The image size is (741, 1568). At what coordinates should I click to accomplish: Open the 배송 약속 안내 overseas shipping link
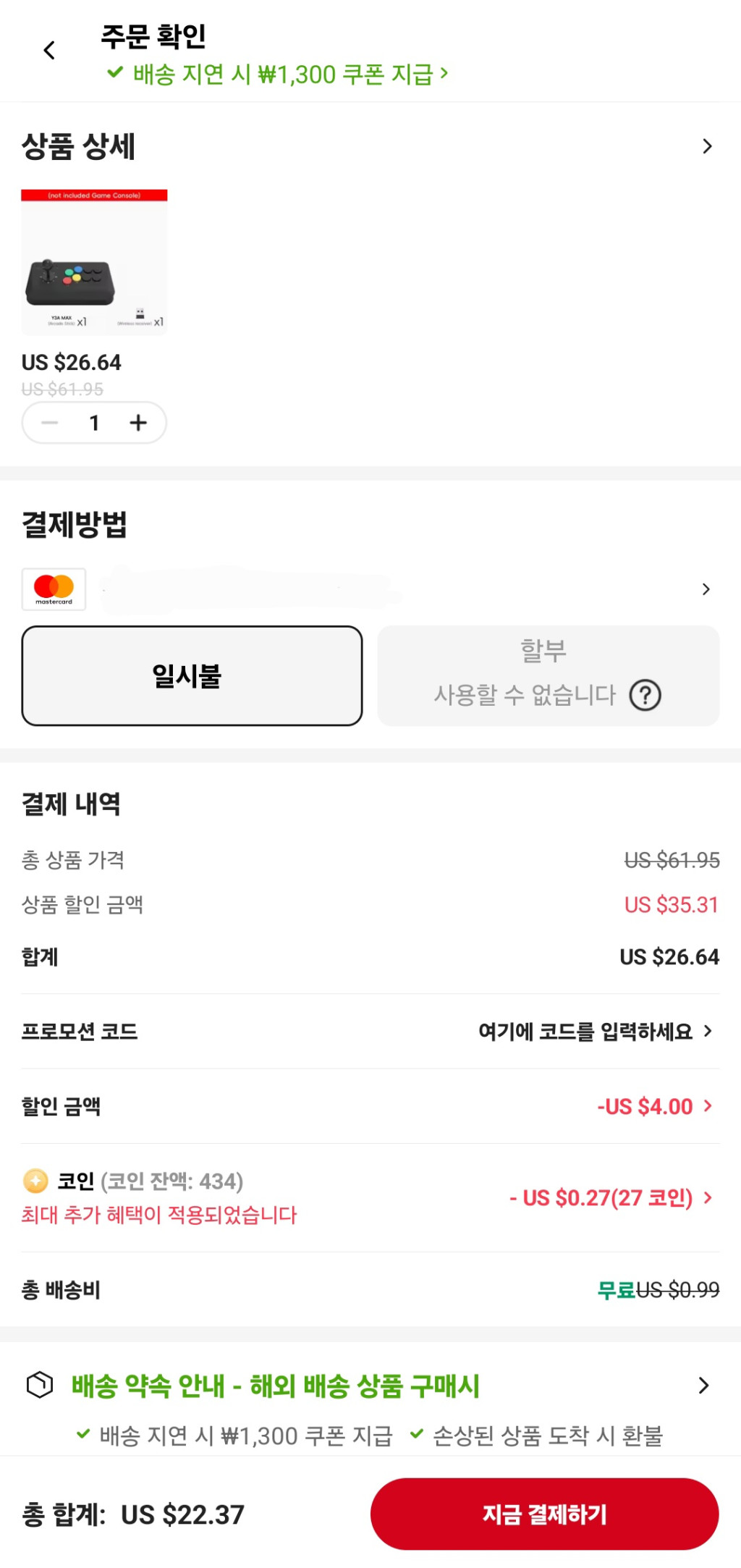click(x=275, y=1386)
